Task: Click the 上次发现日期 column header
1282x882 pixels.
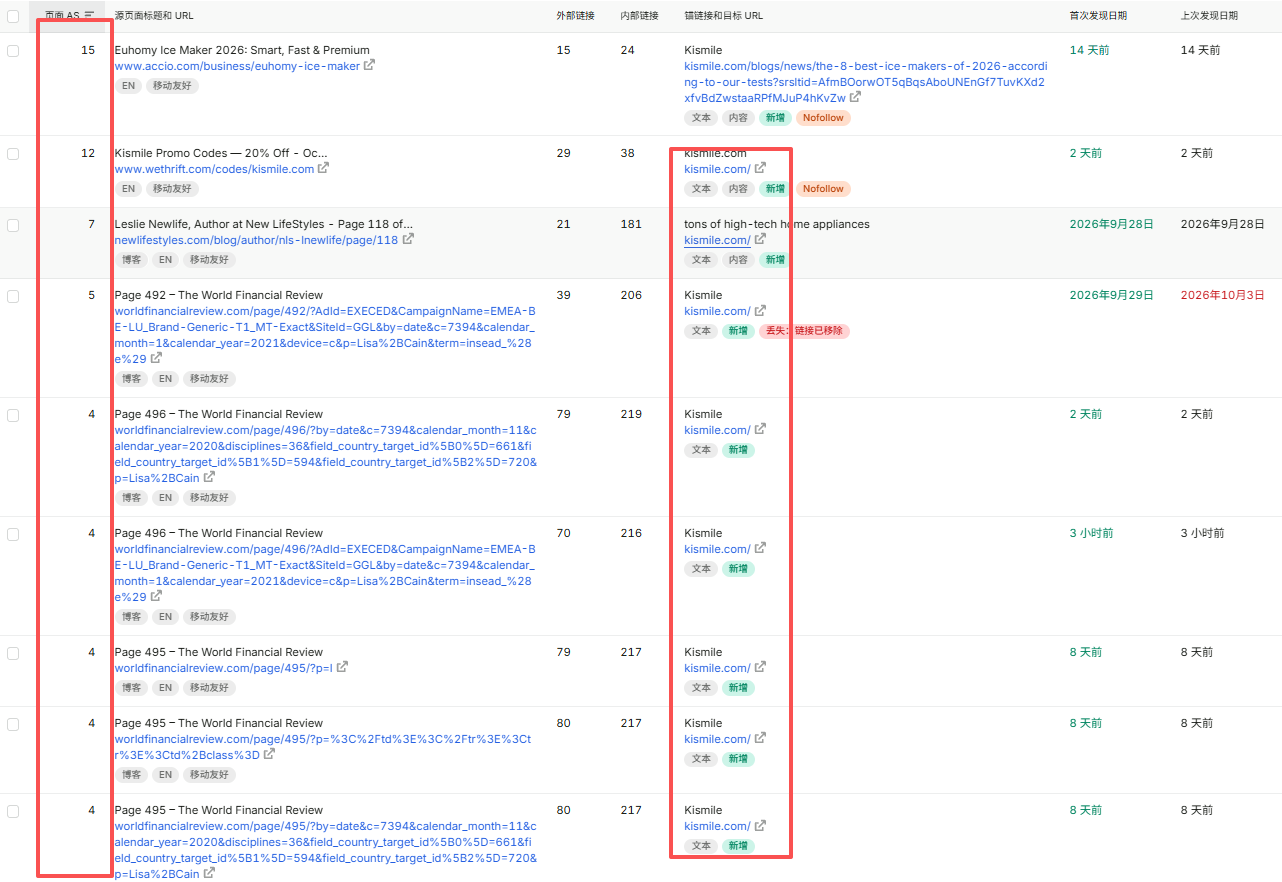Action: [x=1209, y=15]
